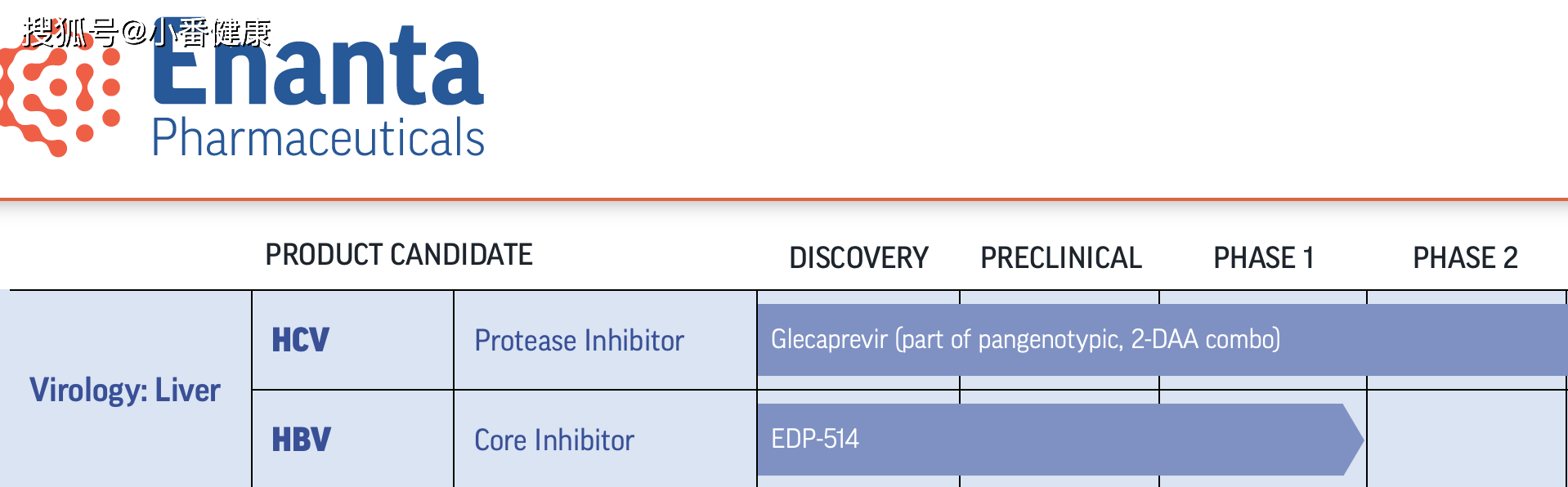Viewport: 1568px width, 487px height.
Task: Click Glecaprevir bar under the Phase 2 column
Action: pyautogui.click(x=1467, y=340)
